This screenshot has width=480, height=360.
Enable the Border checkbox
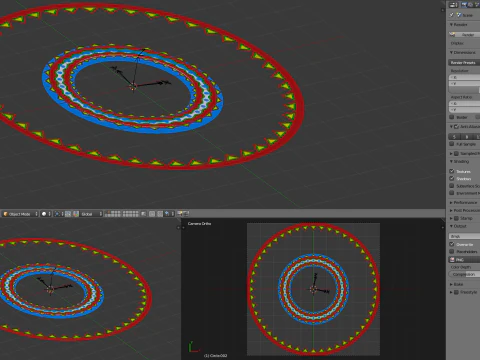pos(452,117)
